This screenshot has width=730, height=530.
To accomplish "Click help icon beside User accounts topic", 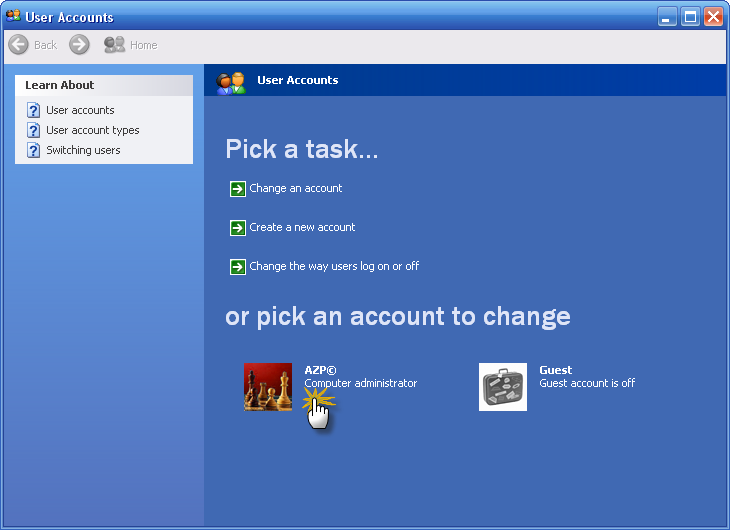I will pyautogui.click(x=33, y=110).
